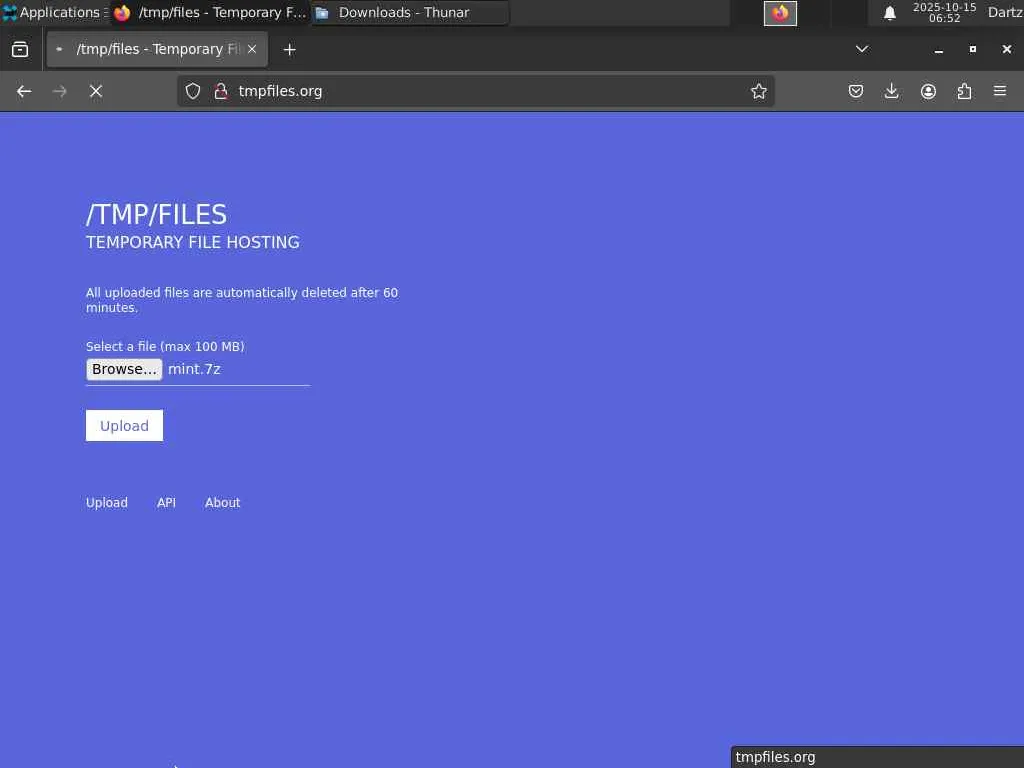1024x768 pixels.
Task: Switch to Downloads - Thunar window
Action: pos(410,12)
